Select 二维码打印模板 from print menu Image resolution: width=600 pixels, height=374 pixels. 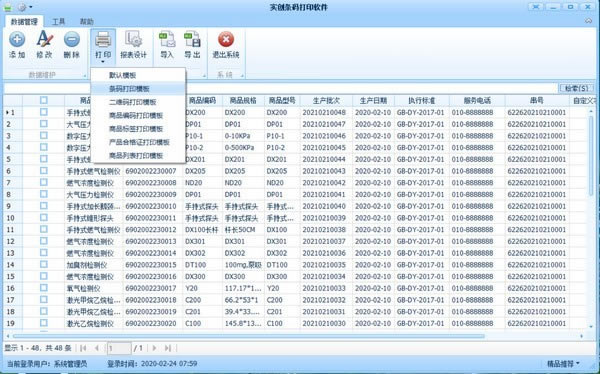click(138, 102)
